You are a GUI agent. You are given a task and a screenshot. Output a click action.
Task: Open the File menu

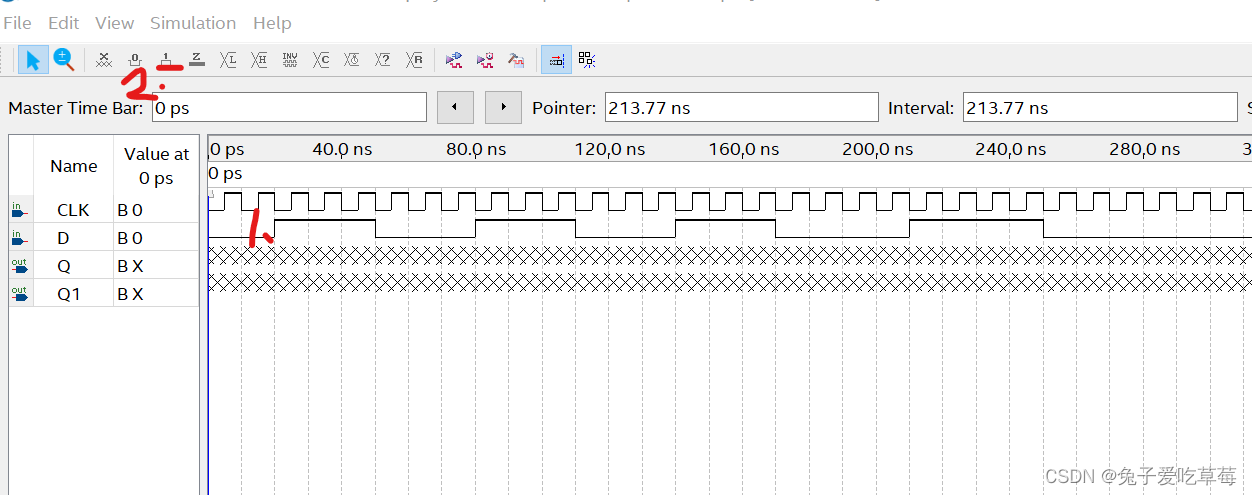pyautogui.click(x=17, y=22)
